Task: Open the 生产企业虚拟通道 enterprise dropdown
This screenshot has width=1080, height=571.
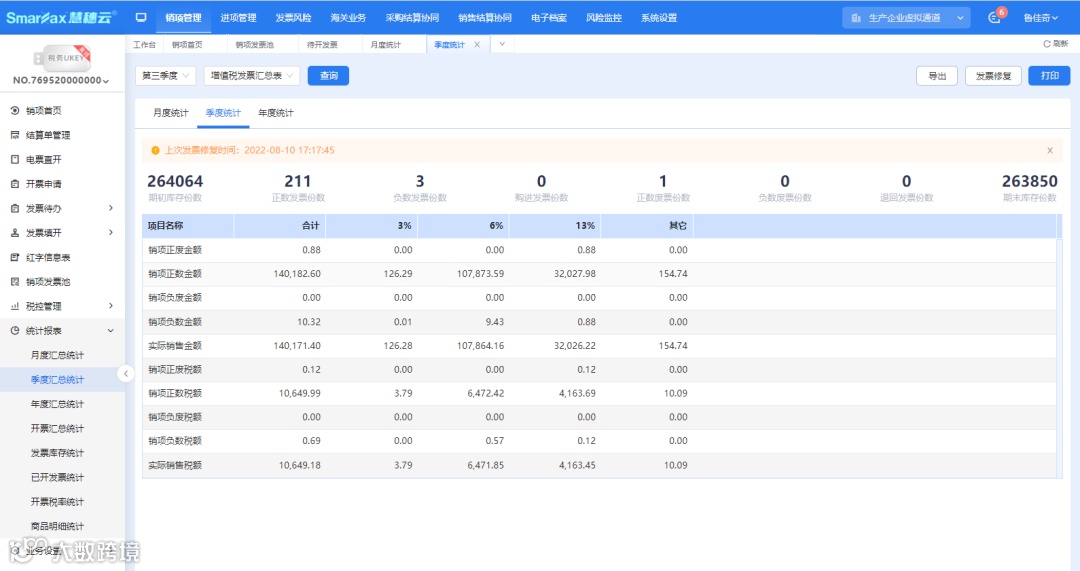Action: pyautogui.click(x=906, y=18)
